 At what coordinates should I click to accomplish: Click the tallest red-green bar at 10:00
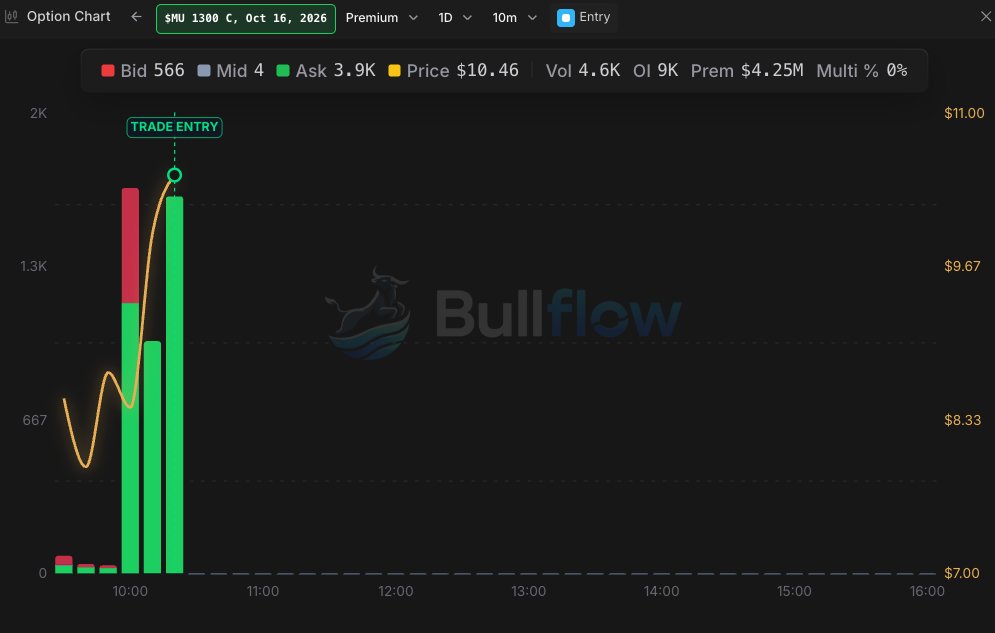(x=130, y=381)
